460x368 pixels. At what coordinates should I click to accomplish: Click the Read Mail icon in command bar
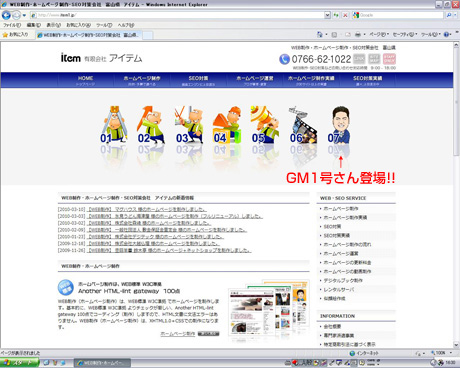(348, 34)
